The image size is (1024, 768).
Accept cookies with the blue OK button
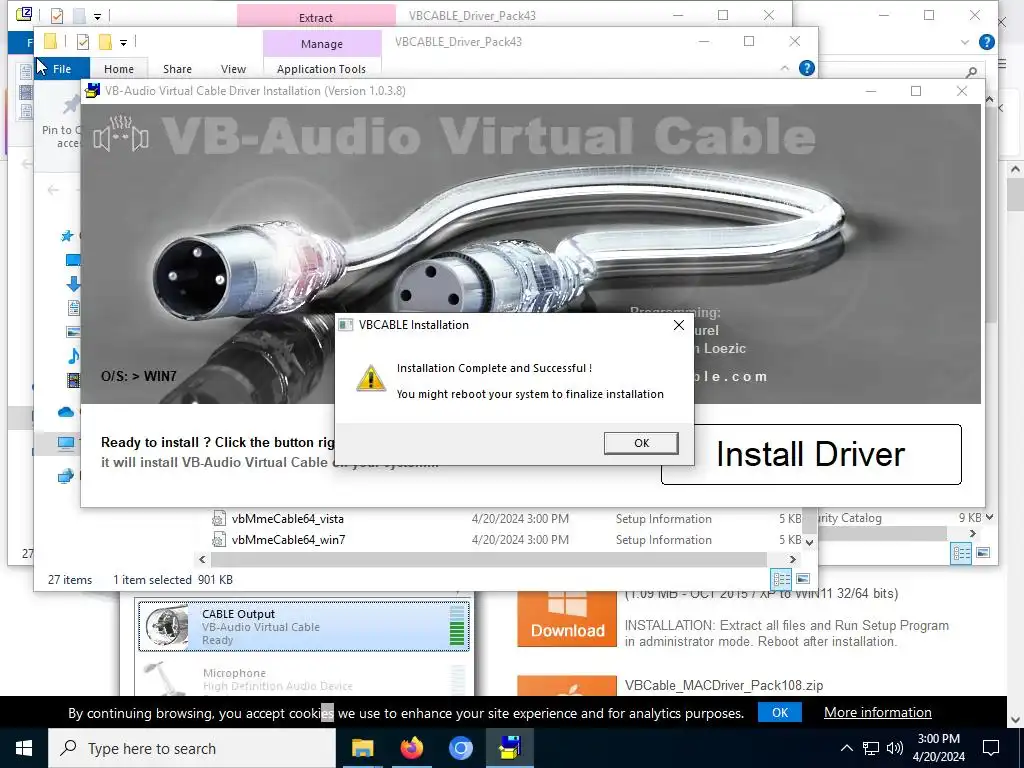780,712
